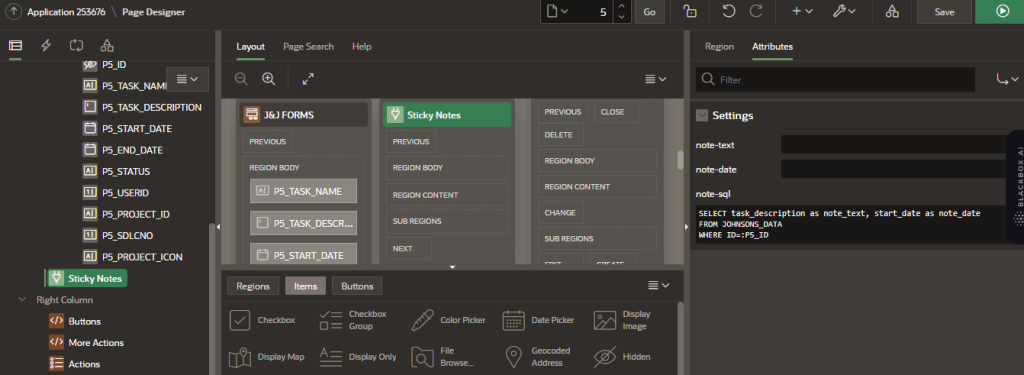This screenshot has height=375, width=1024.
Task: Collapse the left pane with splitter arrow
Action: pos(218,227)
